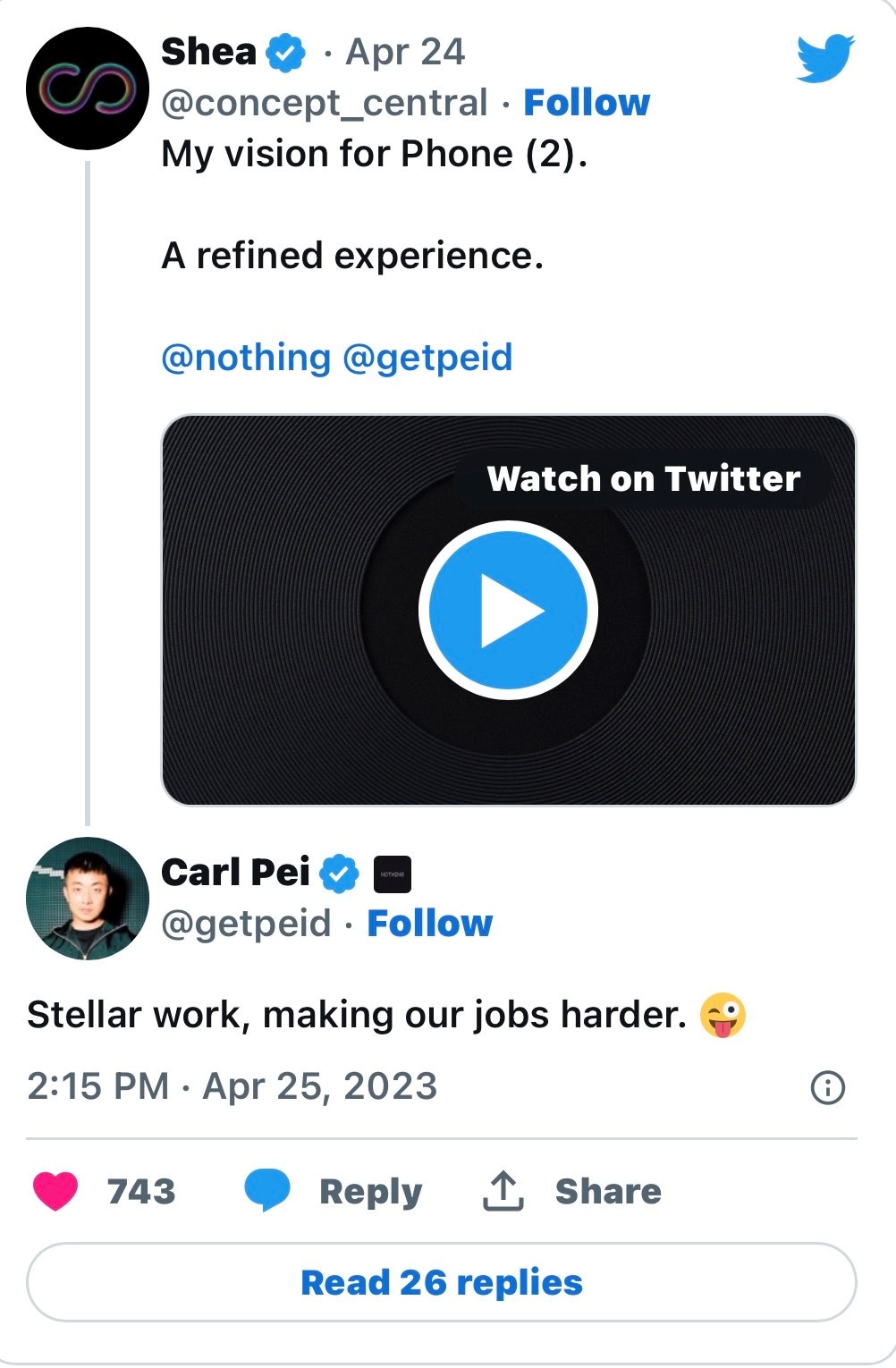This screenshot has width=896, height=1368.
Task: Click Shea's infinity logo avatar
Action: [x=87, y=89]
